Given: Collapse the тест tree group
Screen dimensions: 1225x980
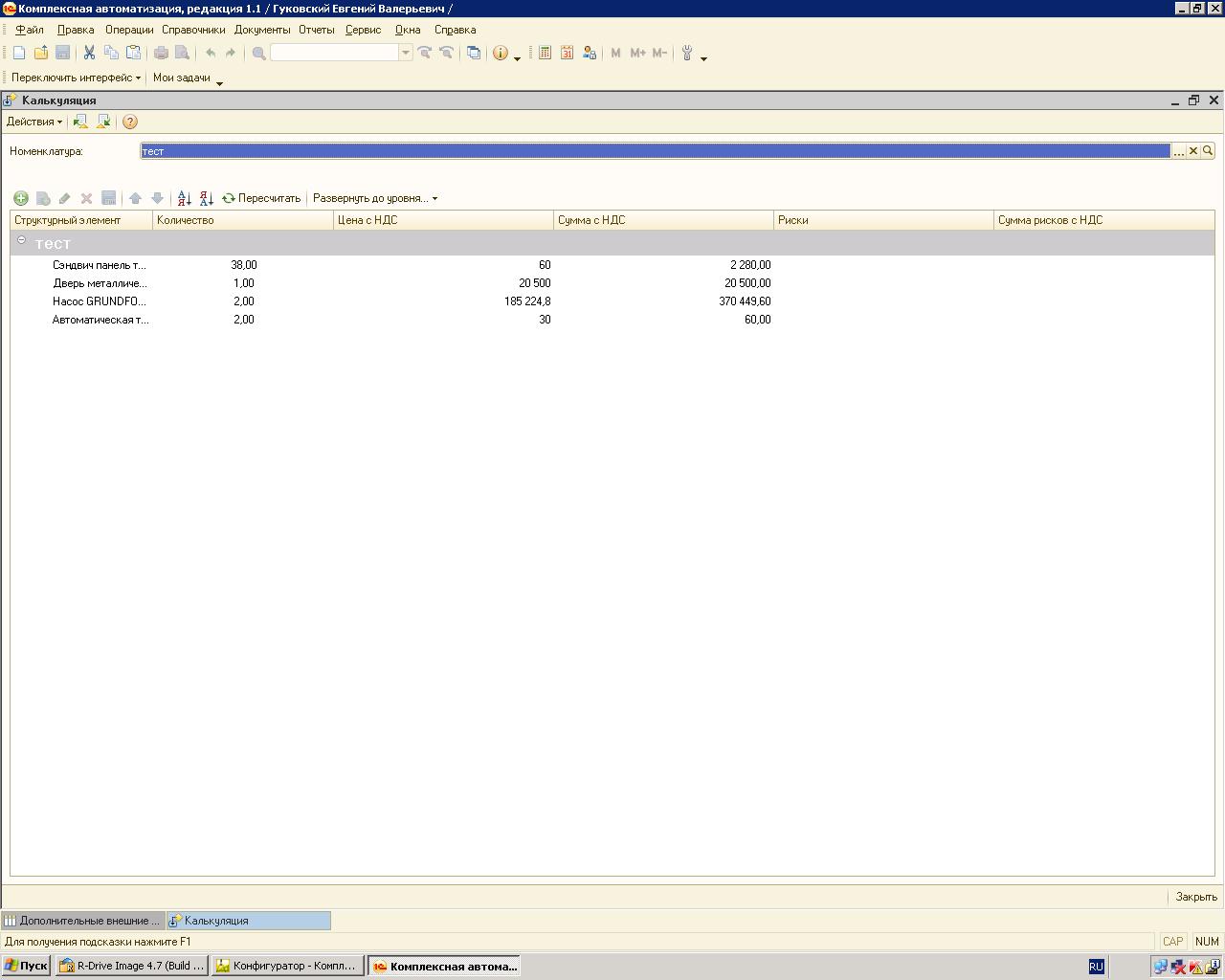Looking at the screenshot, I should coord(22,240).
